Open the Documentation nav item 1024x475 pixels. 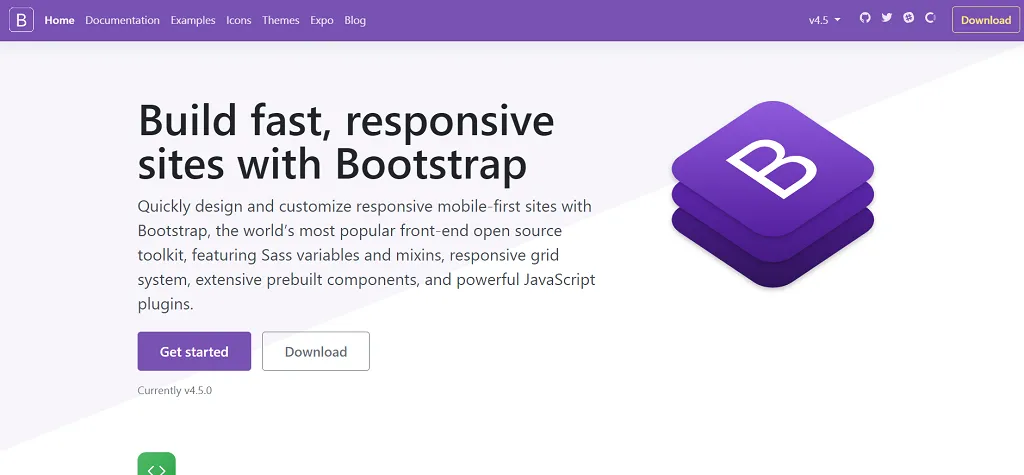(122, 20)
